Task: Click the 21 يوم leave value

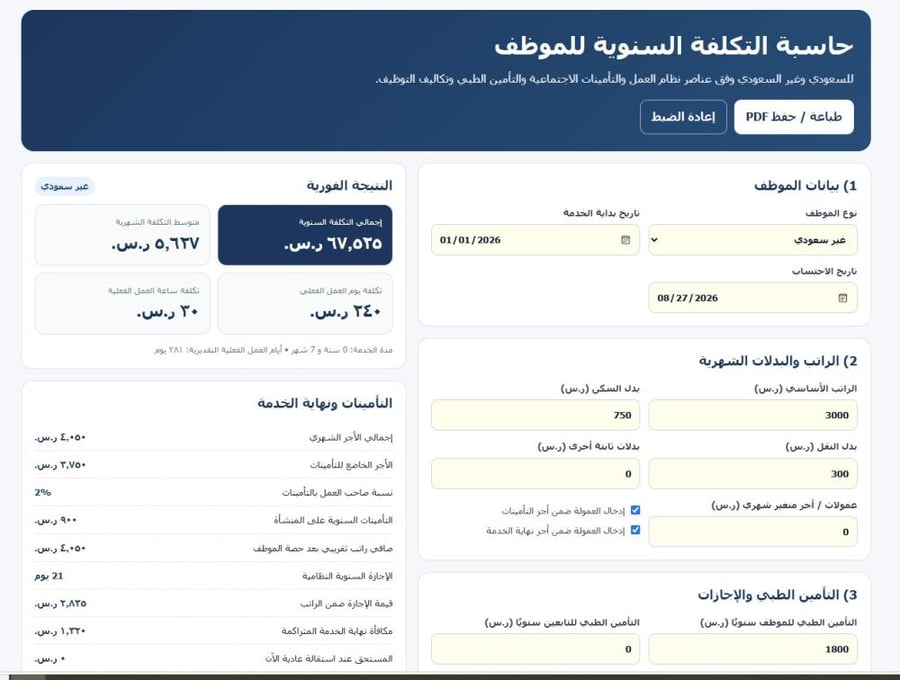Action: [49, 576]
